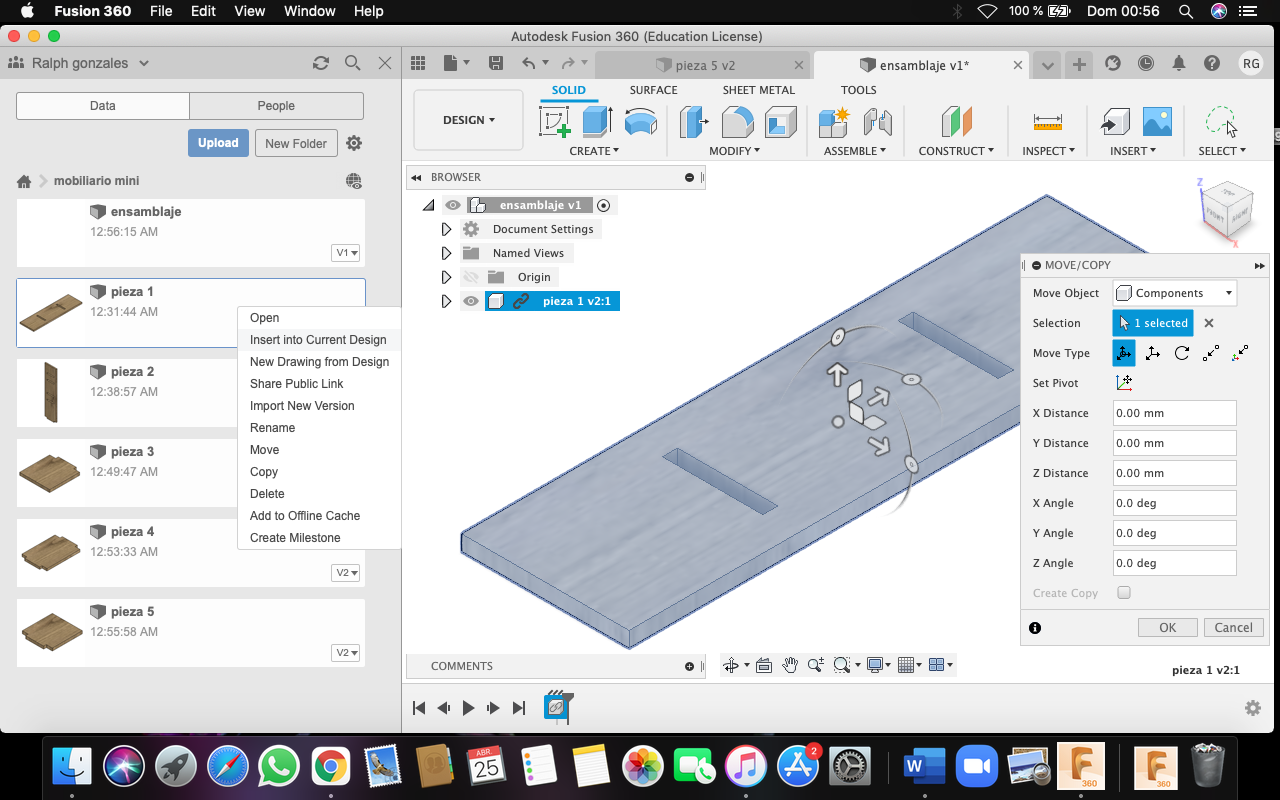Search the data panel
Image resolution: width=1280 pixels, height=800 pixels.
[x=353, y=63]
